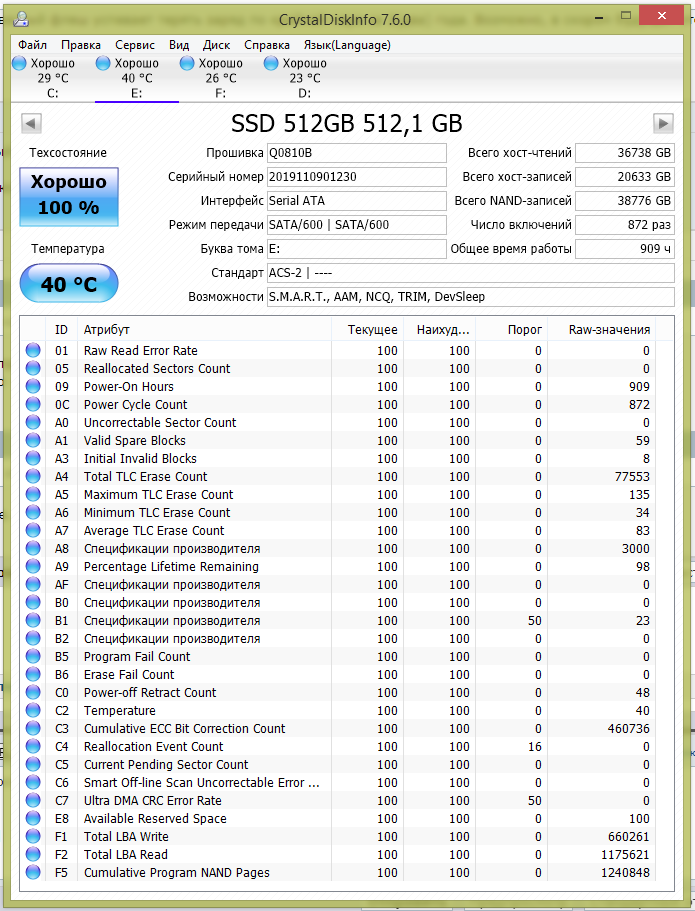Open the Диск menu
This screenshot has height=911, width=695.
[216, 45]
